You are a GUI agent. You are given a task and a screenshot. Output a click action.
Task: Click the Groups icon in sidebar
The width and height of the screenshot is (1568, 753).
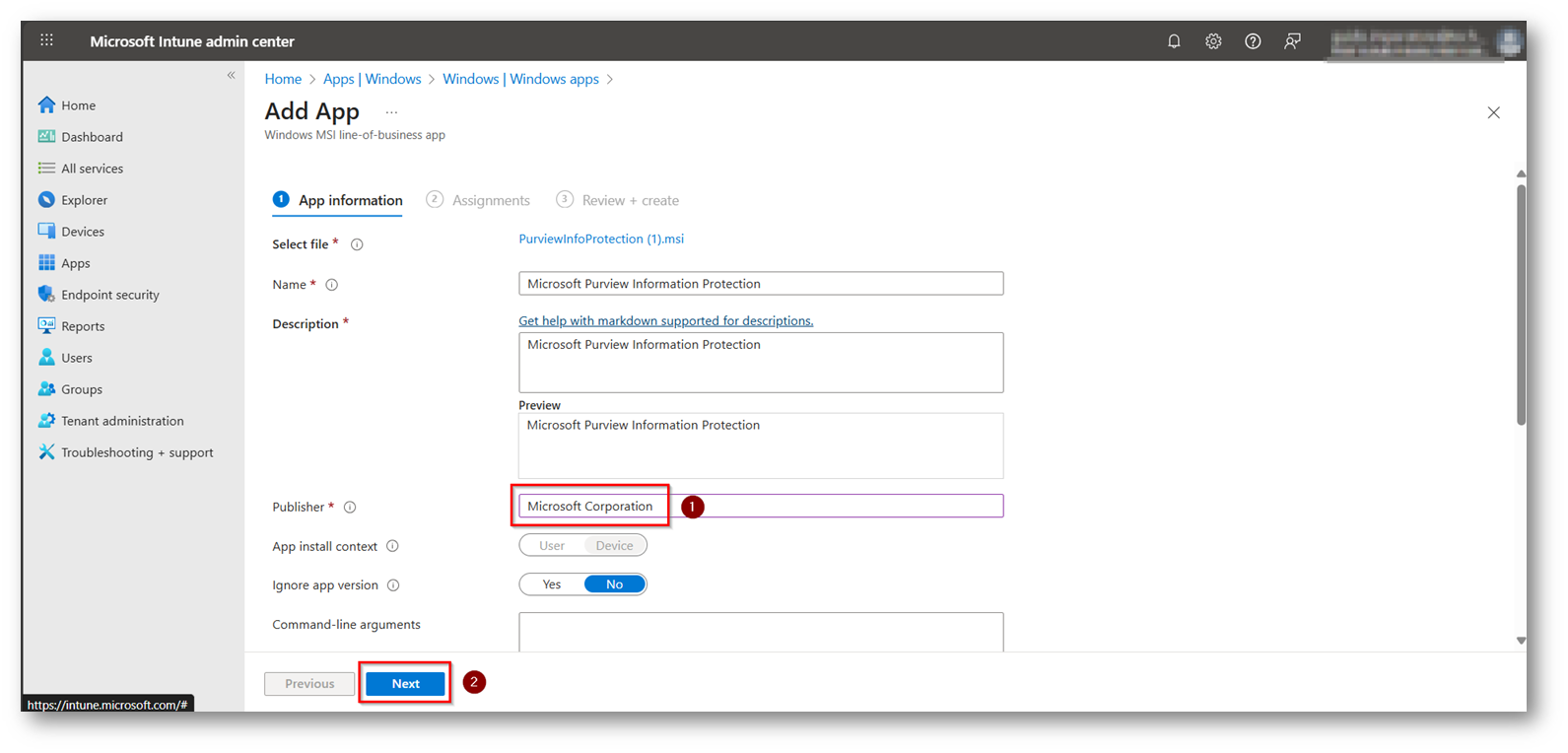(x=46, y=388)
